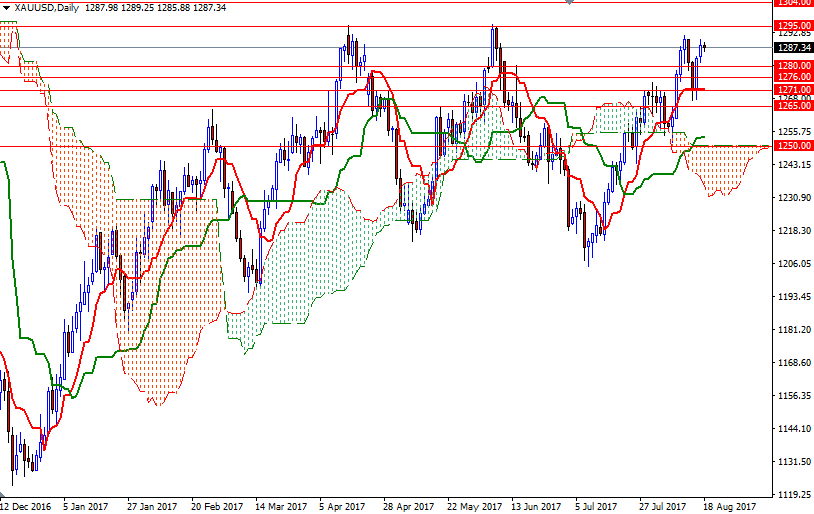Click the 18 Aug 2017 date label
Viewport: 814px width, 514px height.
[x=728, y=507]
